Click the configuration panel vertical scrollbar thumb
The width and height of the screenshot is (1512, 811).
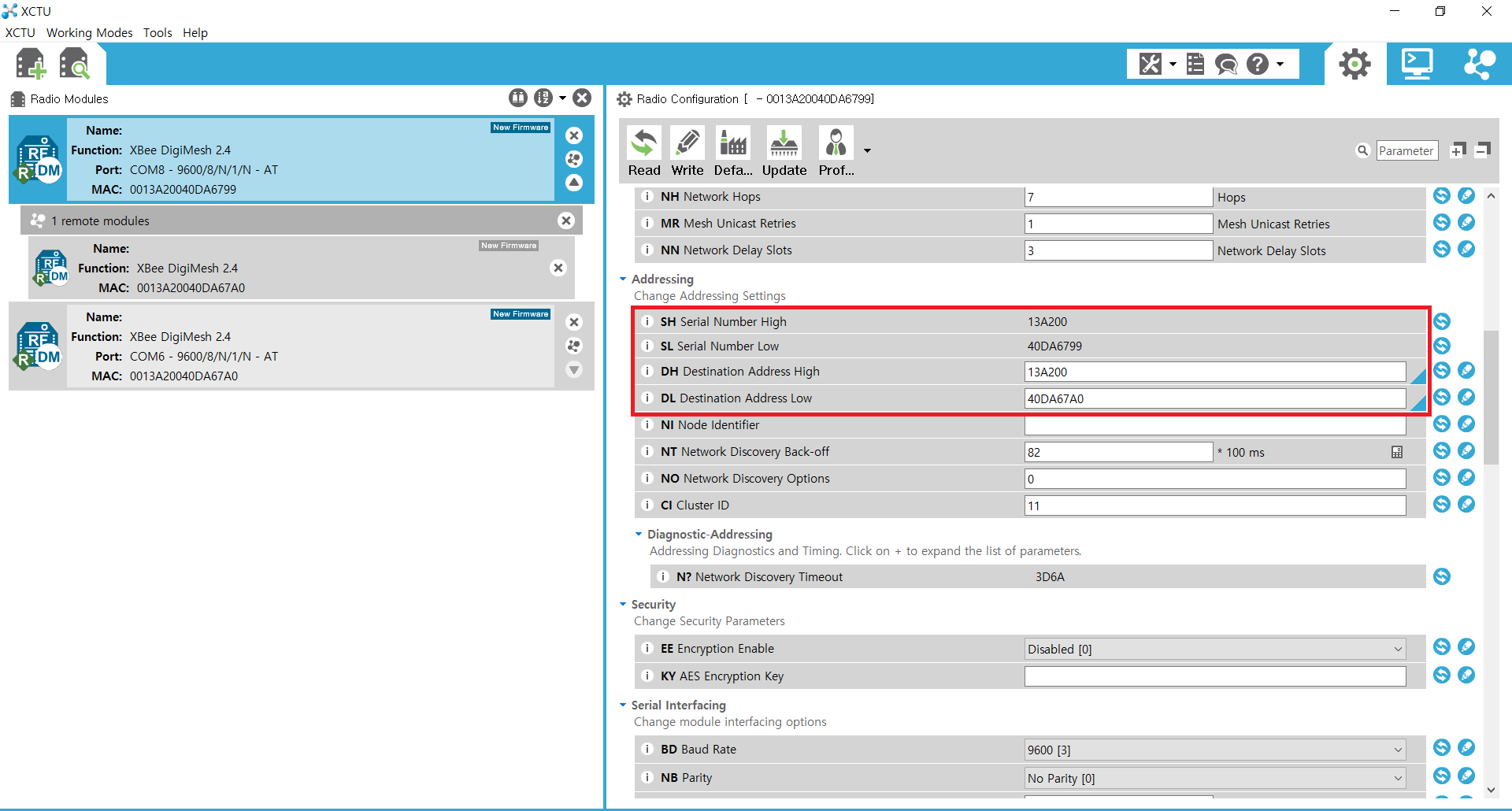click(1491, 398)
